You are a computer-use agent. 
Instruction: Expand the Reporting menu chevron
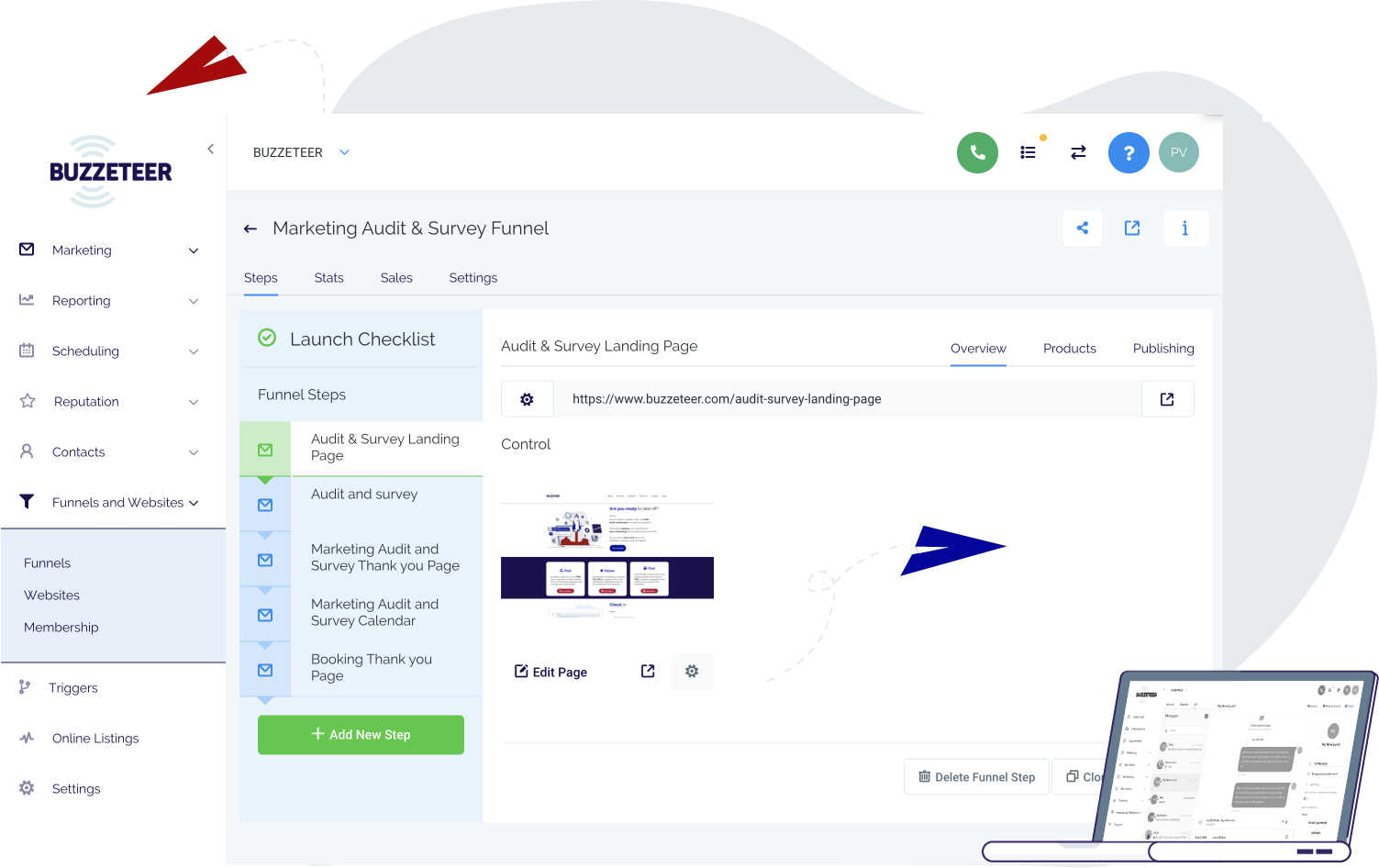point(194,301)
